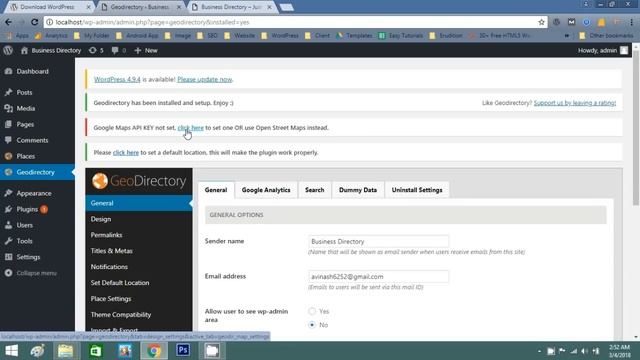Open the Chrome three-dot menu

632,22
